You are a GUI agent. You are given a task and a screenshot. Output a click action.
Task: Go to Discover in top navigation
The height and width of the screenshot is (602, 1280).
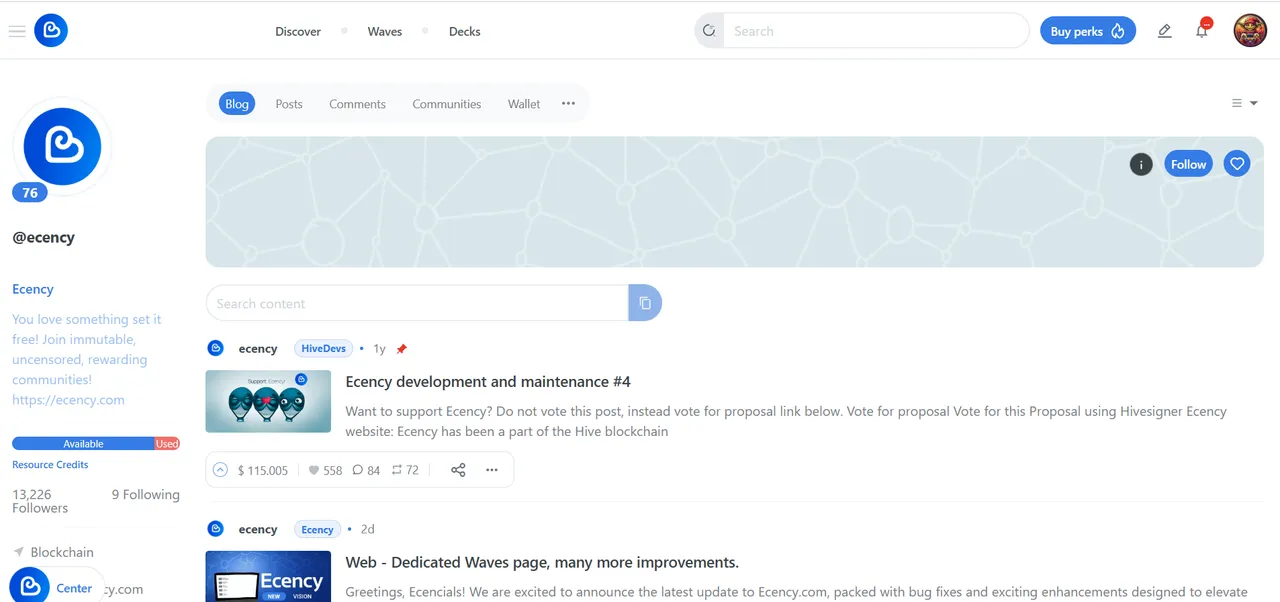coord(298,31)
